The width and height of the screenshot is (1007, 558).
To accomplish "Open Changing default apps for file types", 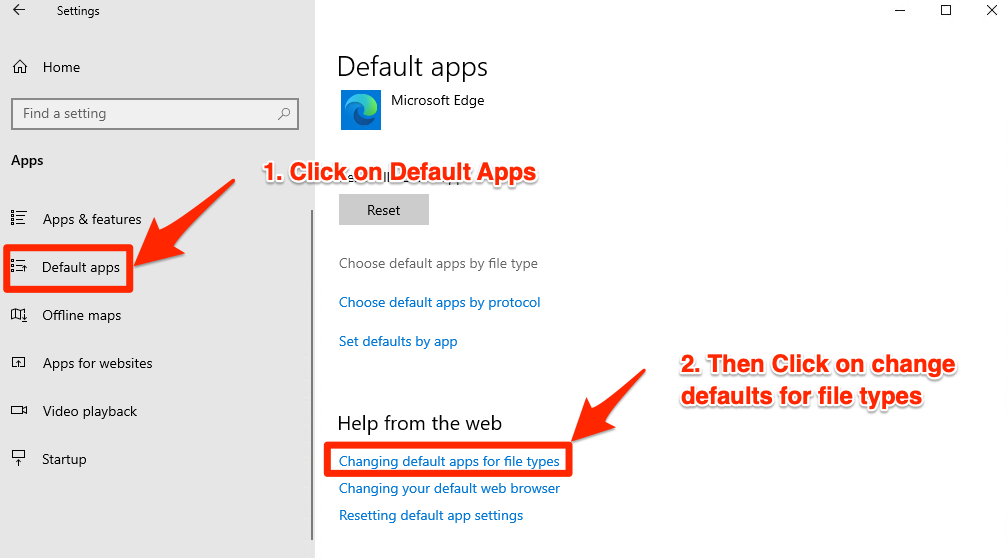I will point(449,461).
